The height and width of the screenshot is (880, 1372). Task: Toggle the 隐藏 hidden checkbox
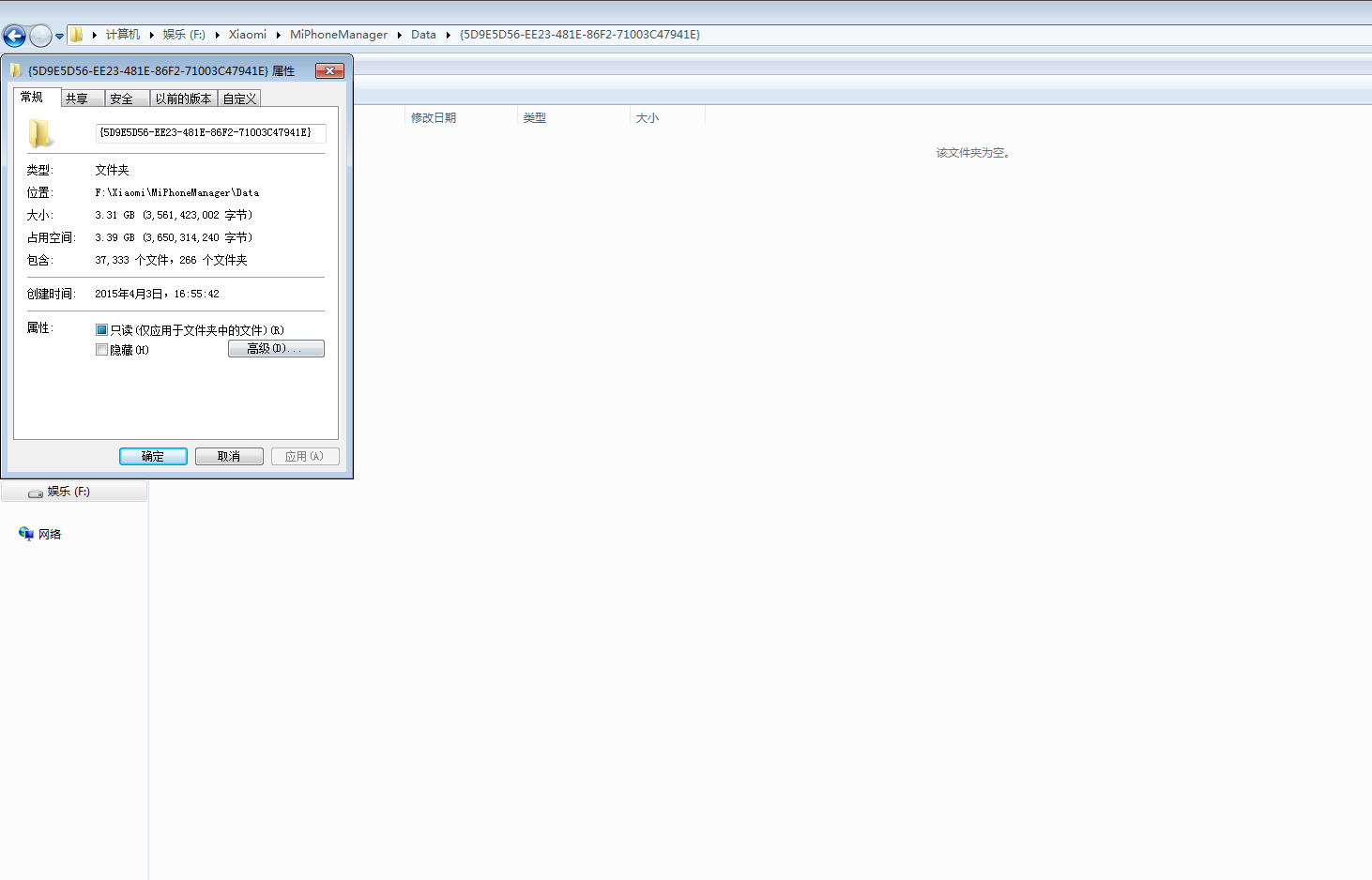(101, 350)
